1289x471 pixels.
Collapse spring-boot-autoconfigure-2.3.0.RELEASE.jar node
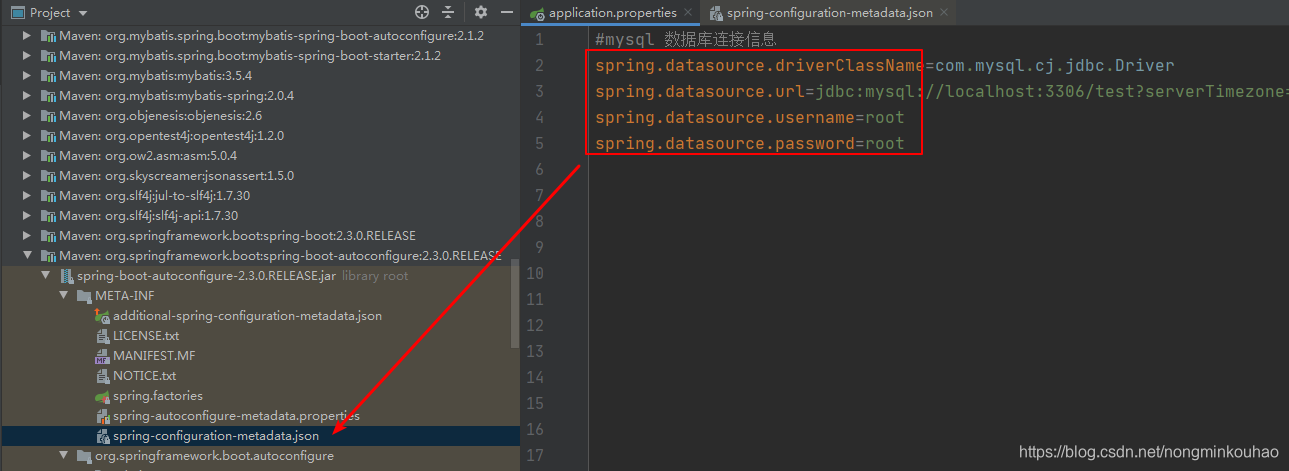coord(45,275)
